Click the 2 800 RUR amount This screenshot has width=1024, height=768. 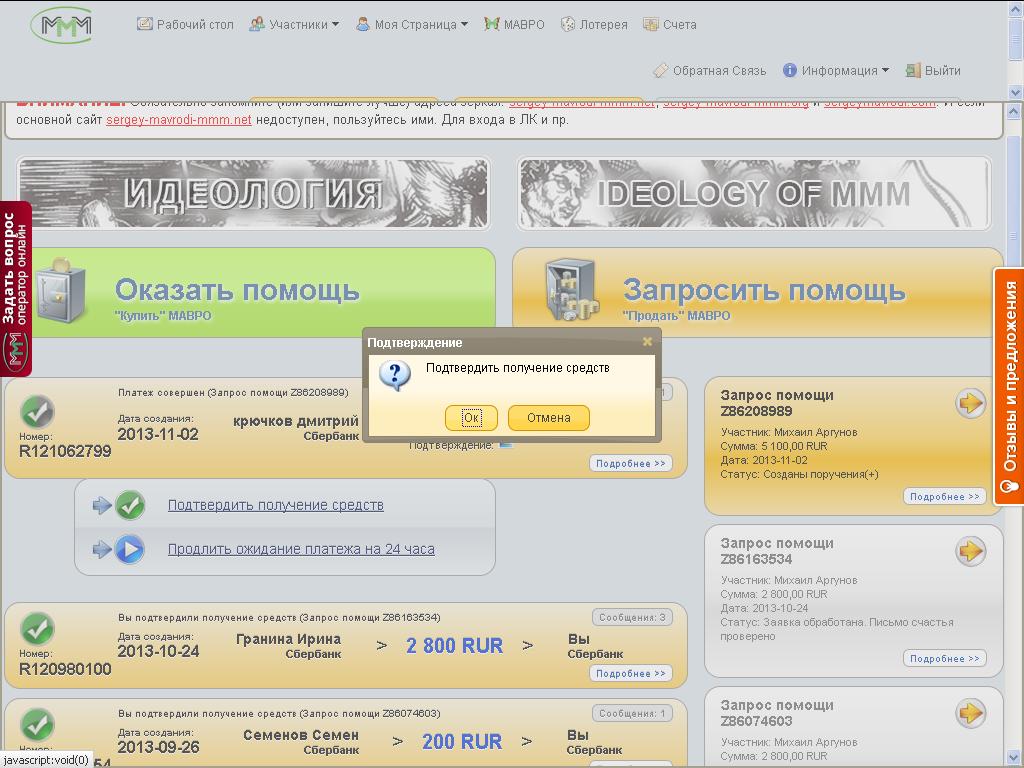tap(455, 646)
